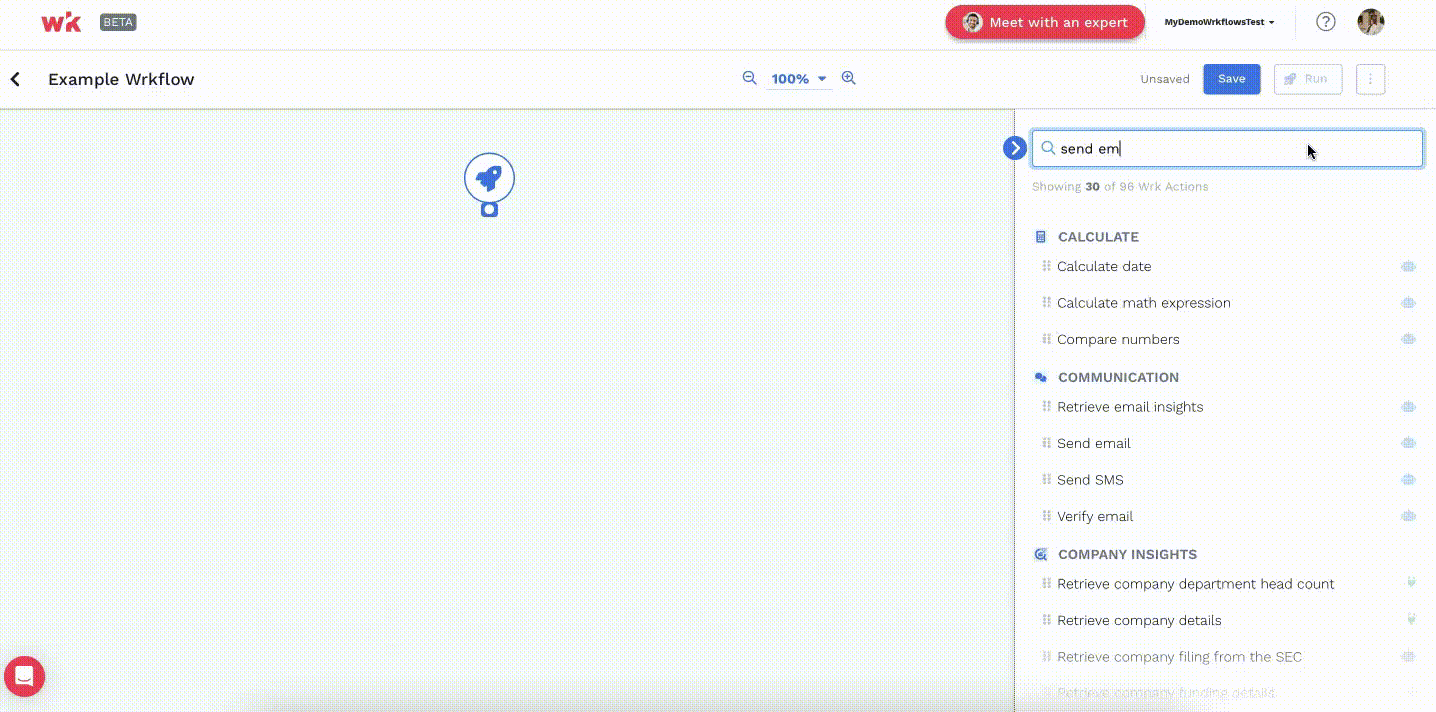Open the user profile avatar
Viewport: 1436px width, 712px height.
point(1371,22)
